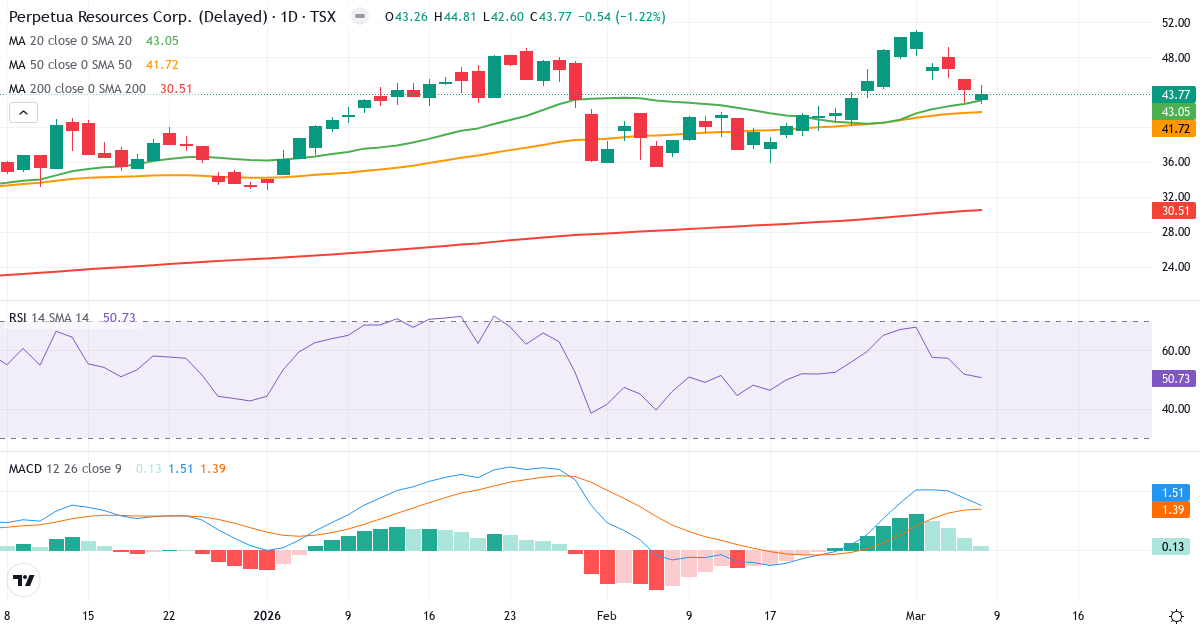
Task: Click the RSI value badge 50.73
Action: 1172,378
